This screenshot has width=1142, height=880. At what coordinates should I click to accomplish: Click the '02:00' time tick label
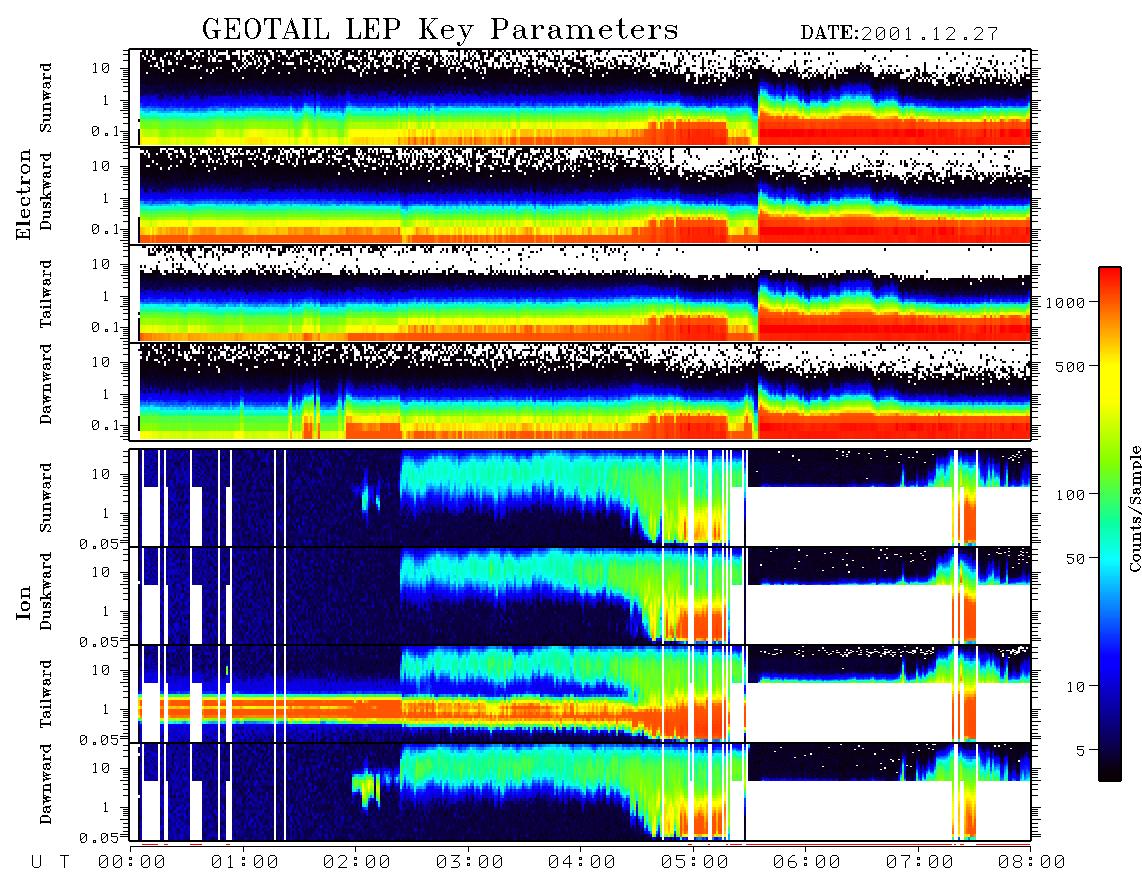pos(357,863)
